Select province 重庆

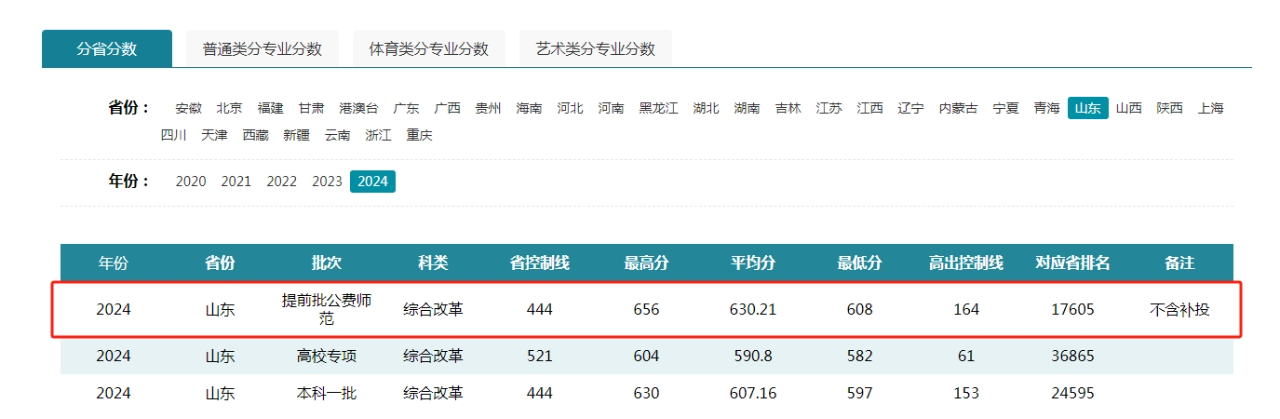tap(420, 135)
